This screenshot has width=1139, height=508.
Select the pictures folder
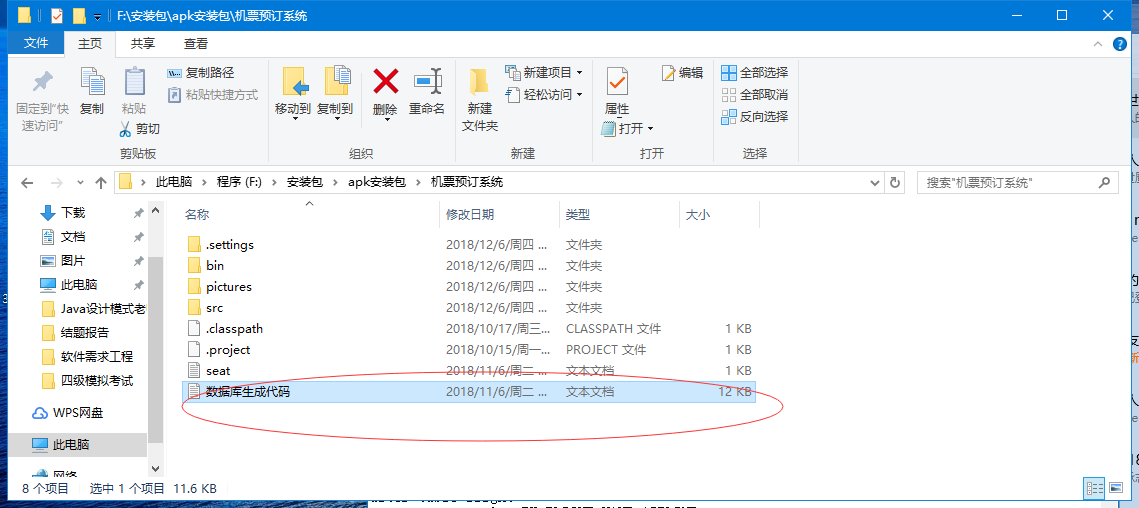point(469,287)
